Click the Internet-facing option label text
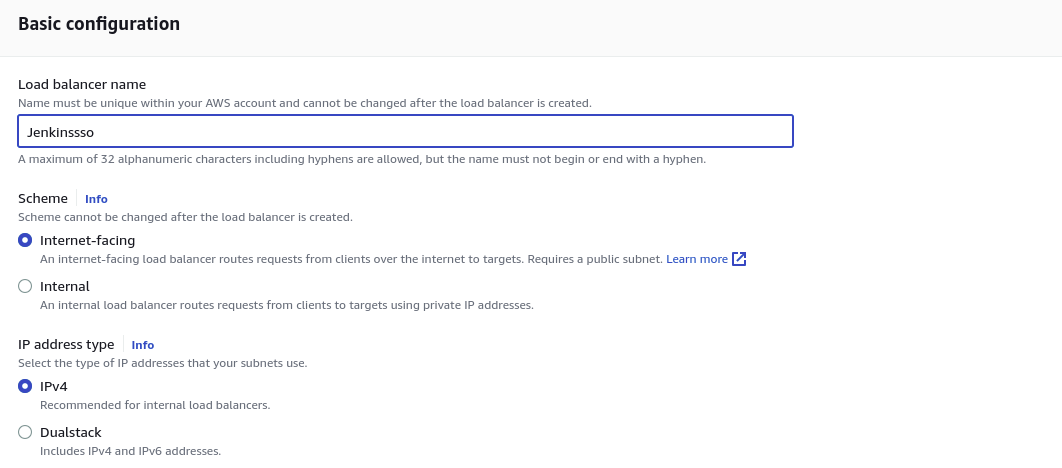The image size is (1062, 468). 87,240
